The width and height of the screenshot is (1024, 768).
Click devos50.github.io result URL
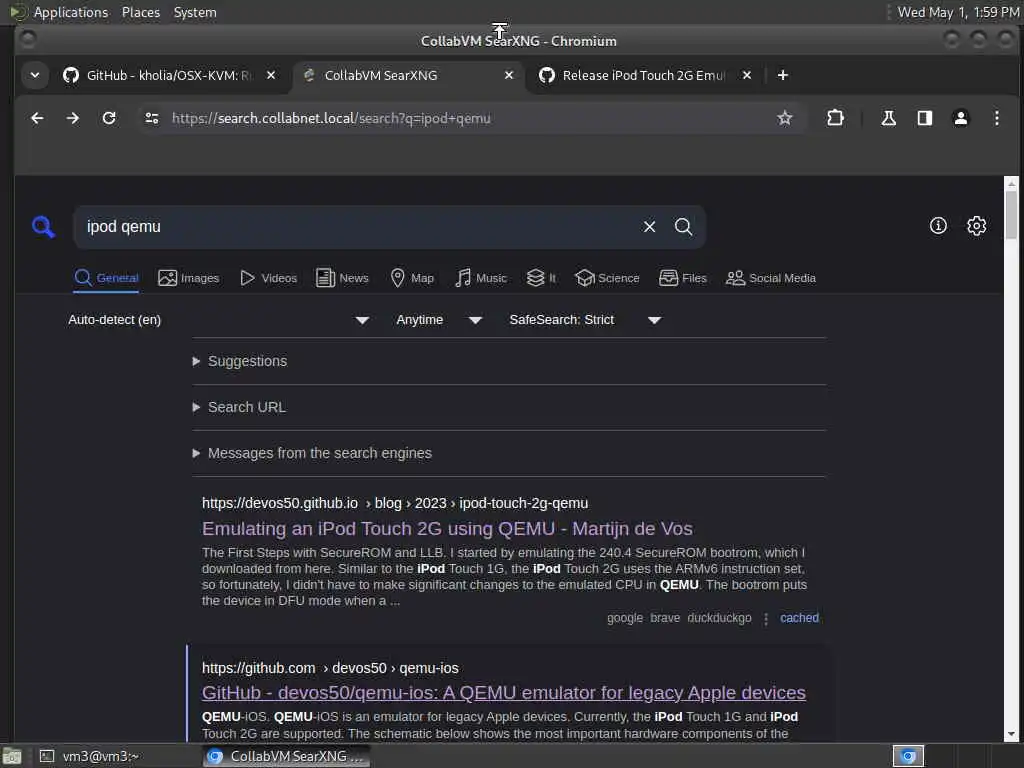[394, 504]
